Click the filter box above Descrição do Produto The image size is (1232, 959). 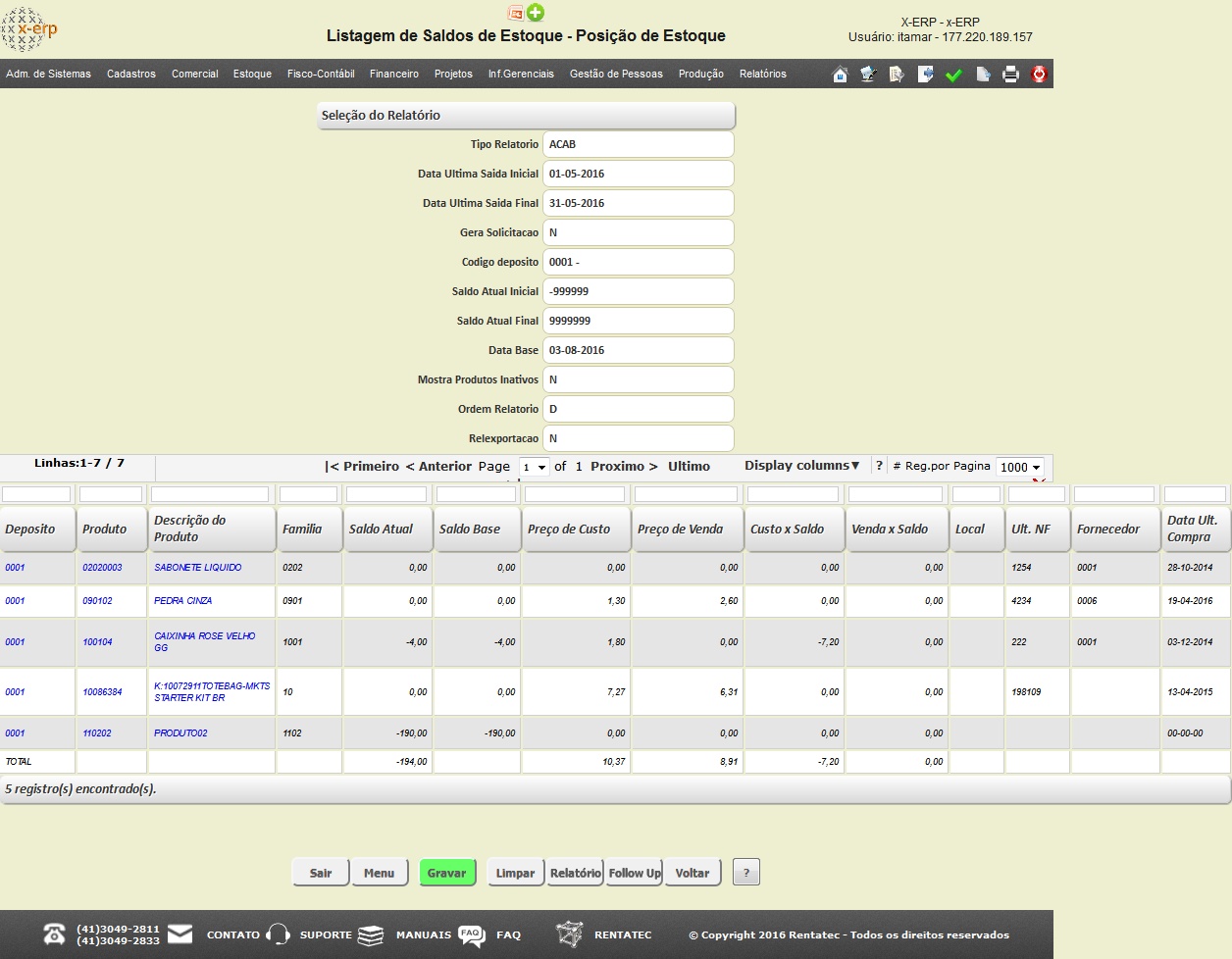point(210,494)
